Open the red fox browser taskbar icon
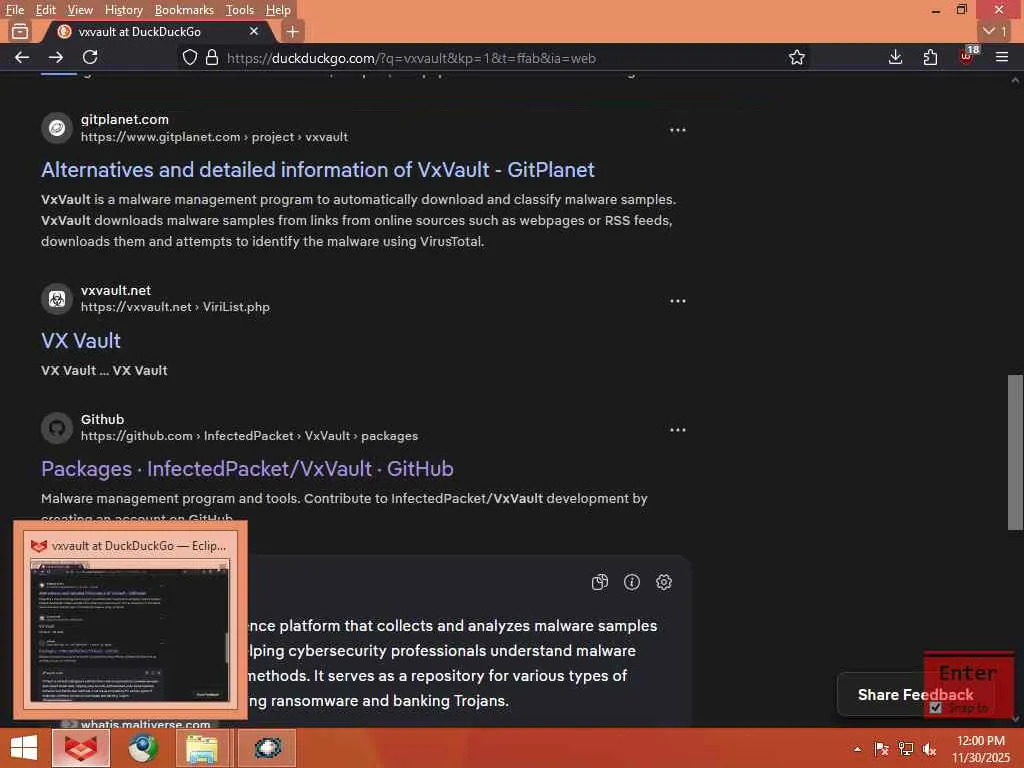 (x=81, y=748)
